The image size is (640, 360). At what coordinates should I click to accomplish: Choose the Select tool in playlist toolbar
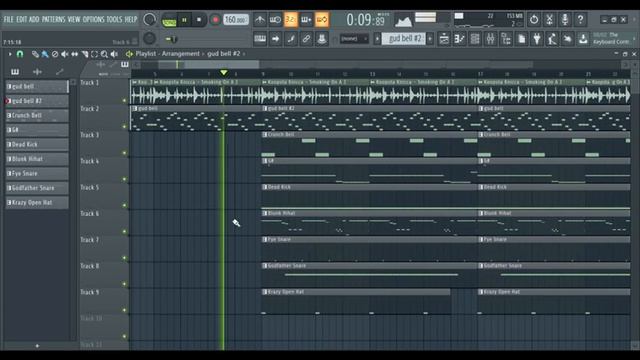(94, 54)
